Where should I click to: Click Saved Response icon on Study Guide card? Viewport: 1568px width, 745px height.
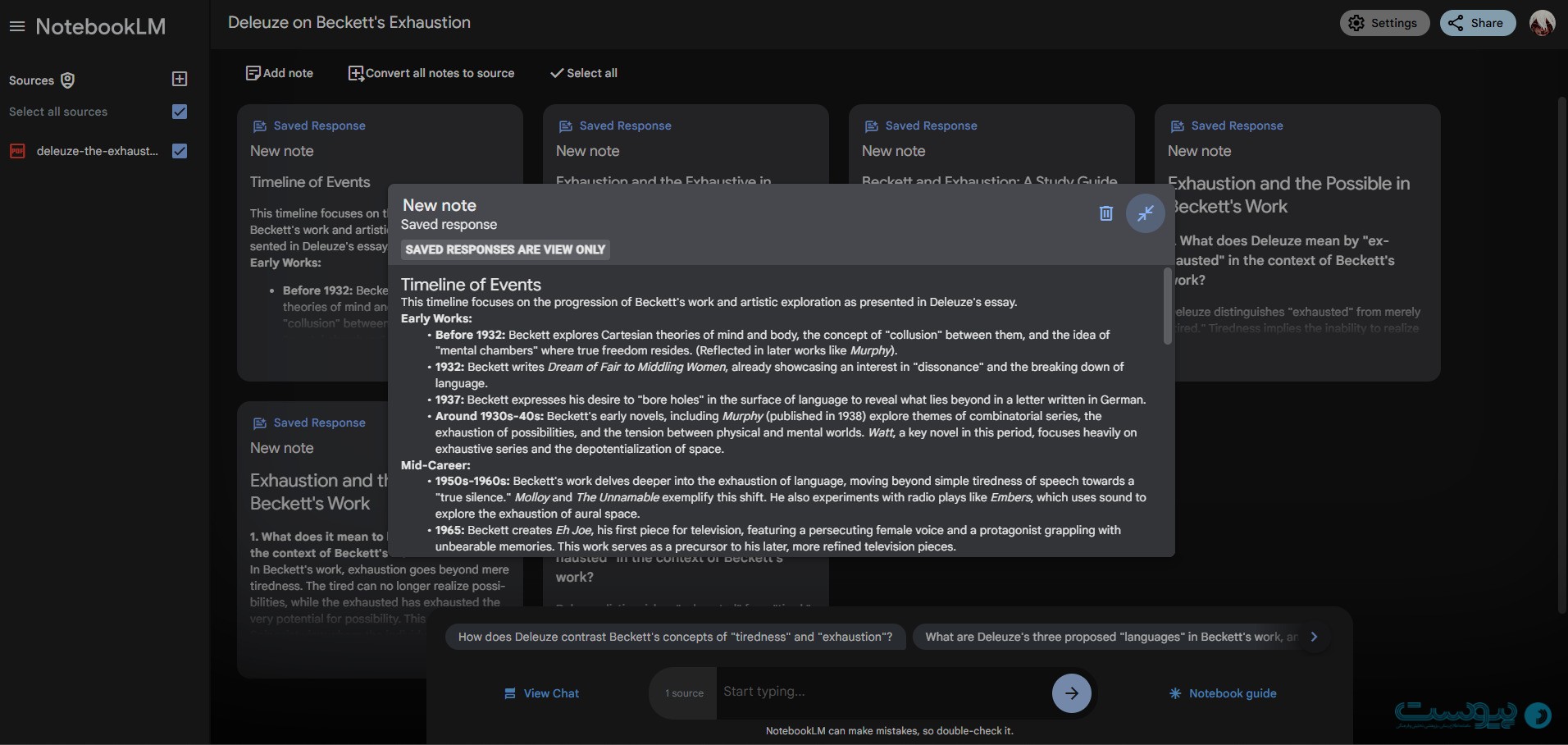click(x=871, y=126)
